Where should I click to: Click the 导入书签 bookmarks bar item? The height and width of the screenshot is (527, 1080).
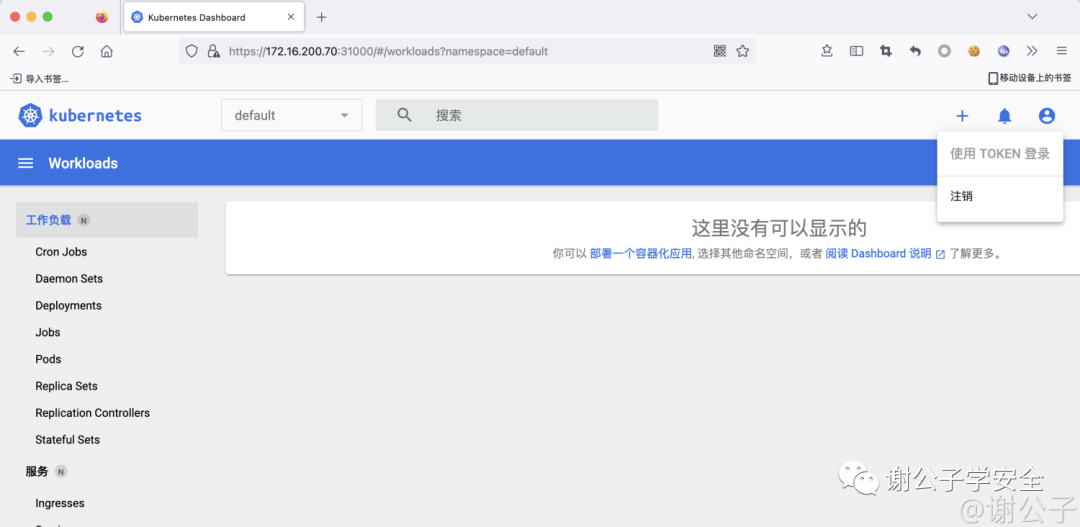point(40,79)
